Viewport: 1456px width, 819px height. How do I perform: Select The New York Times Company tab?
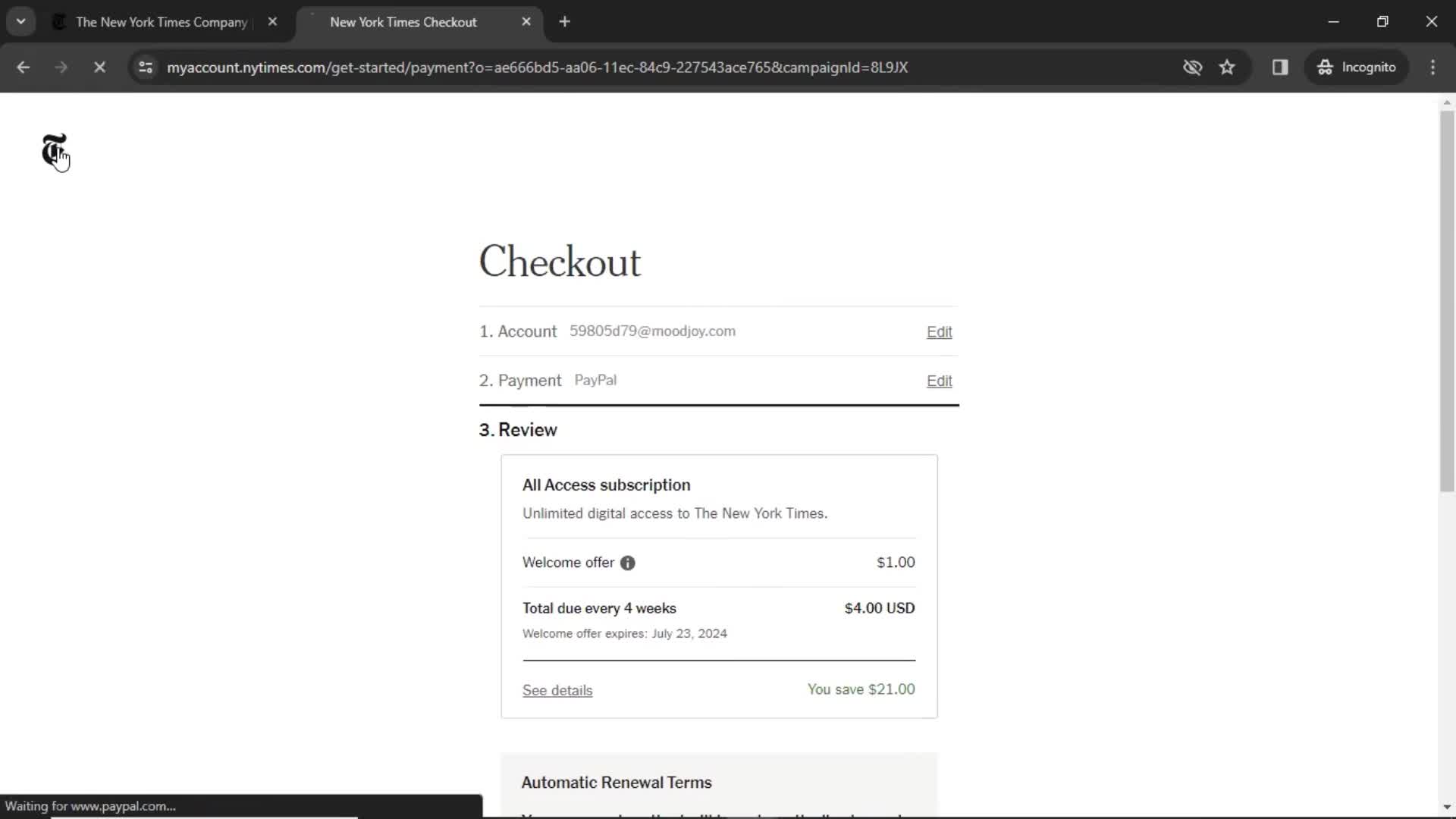162,22
